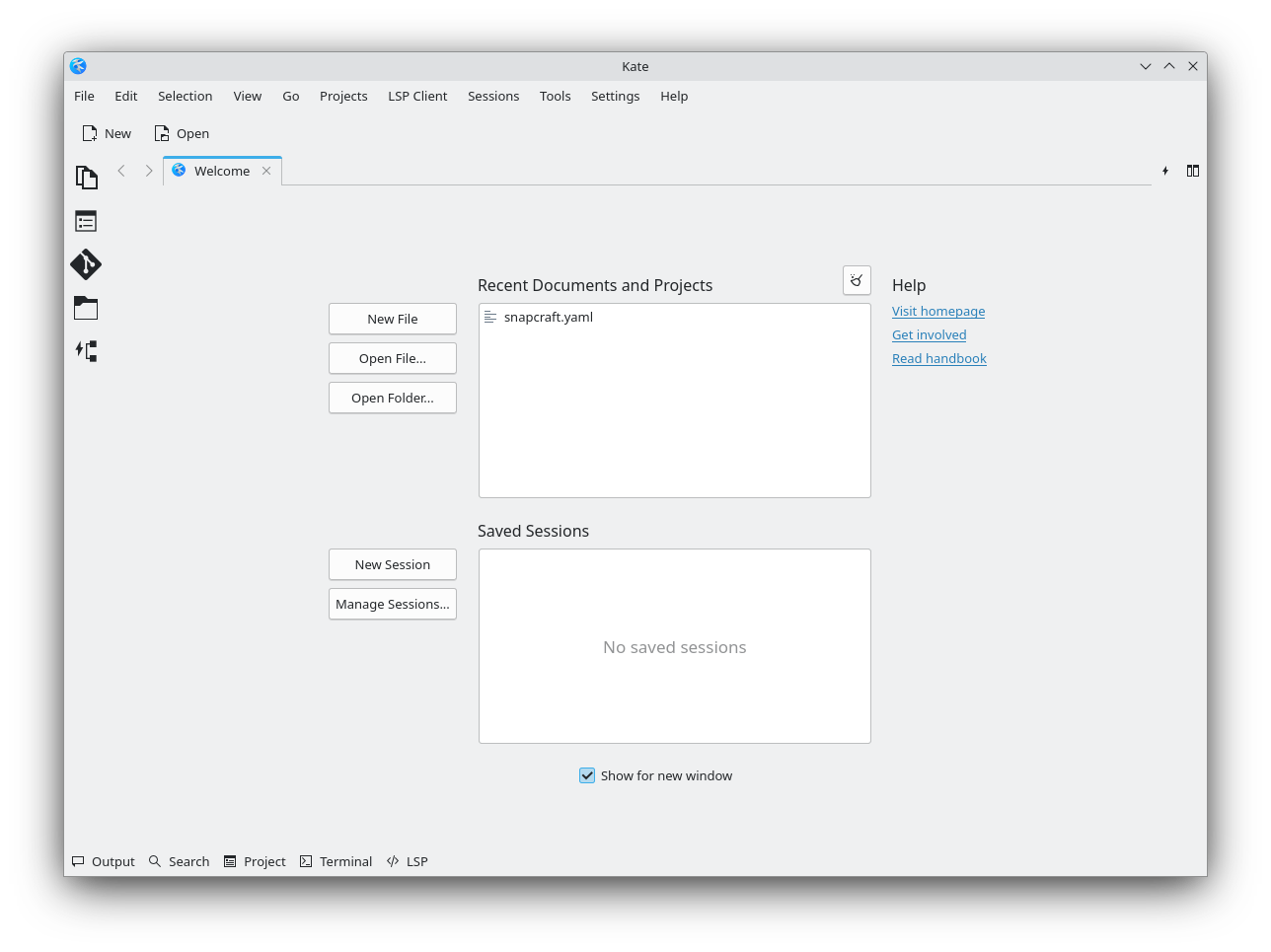Image resolution: width=1271 pixels, height=952 pixels.
Task: Open the Projects menu
Action: 343,96
